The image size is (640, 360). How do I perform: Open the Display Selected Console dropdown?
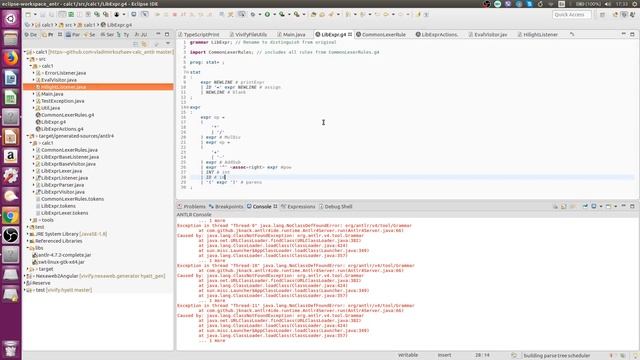600,207
